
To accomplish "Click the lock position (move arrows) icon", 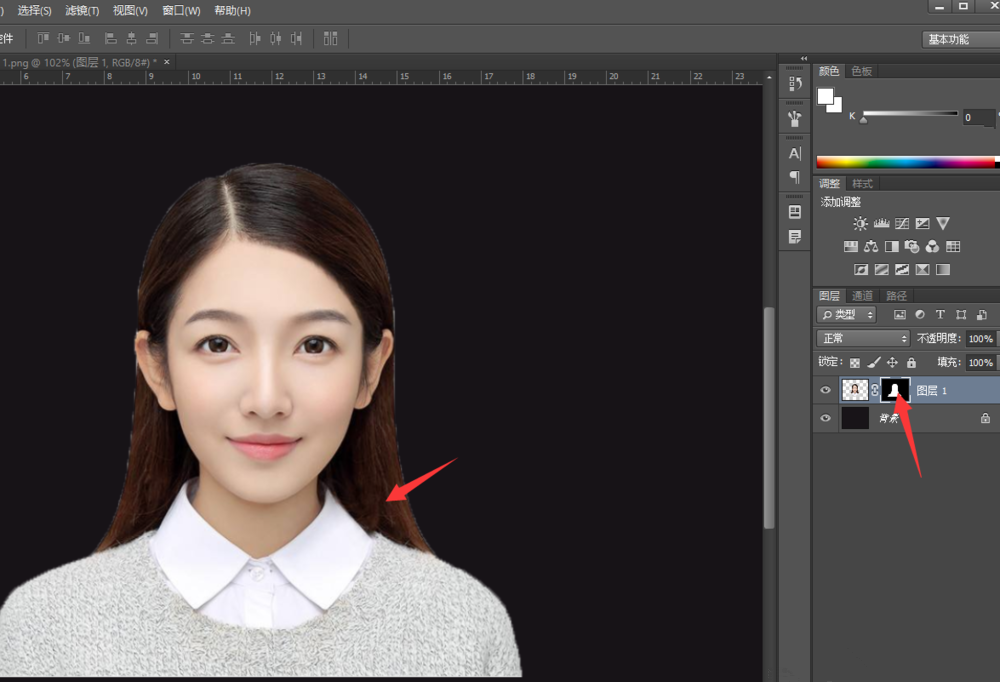I will click(892, 362).
